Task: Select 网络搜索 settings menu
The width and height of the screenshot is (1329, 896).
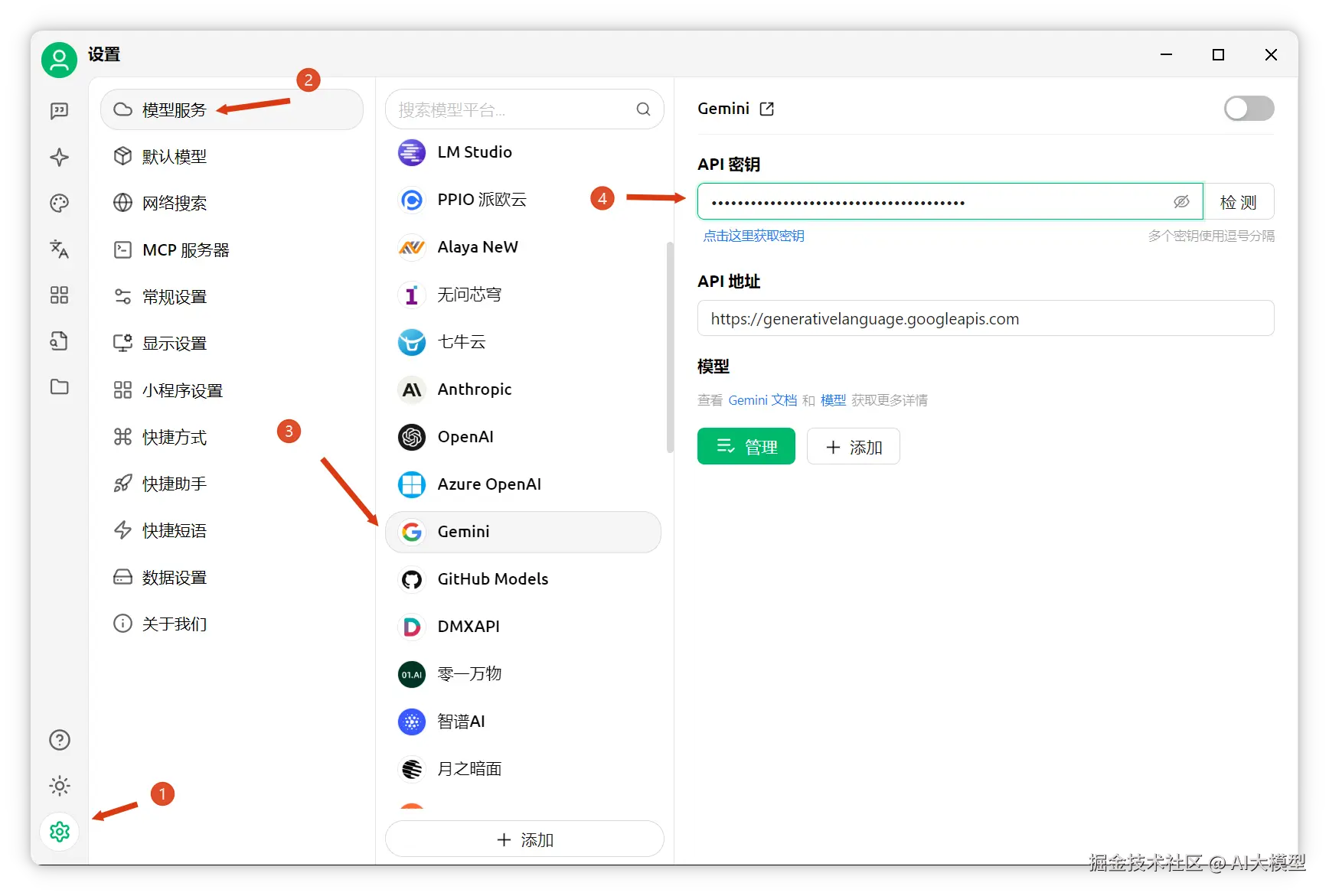Action: pyautogui.click(x=231, y=203)
